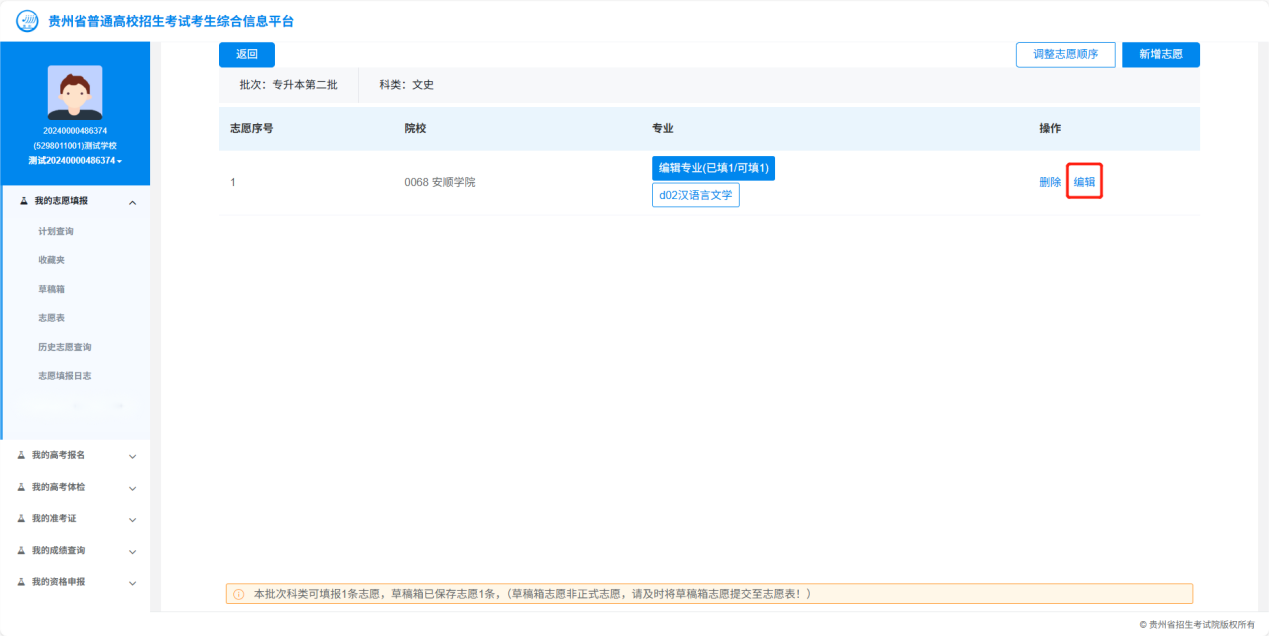Click the platform logo icon
Image resolution: width=1269 pixels, height=636 pixels.
point(27,21)
